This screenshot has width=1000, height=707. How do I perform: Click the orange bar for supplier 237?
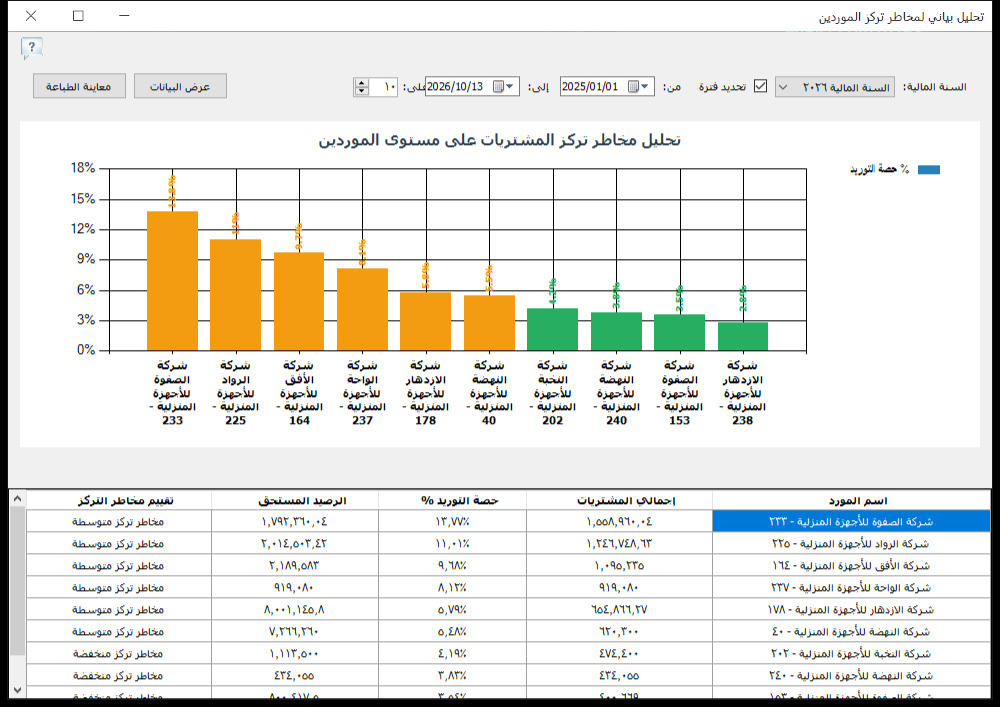tap(362, 309)
